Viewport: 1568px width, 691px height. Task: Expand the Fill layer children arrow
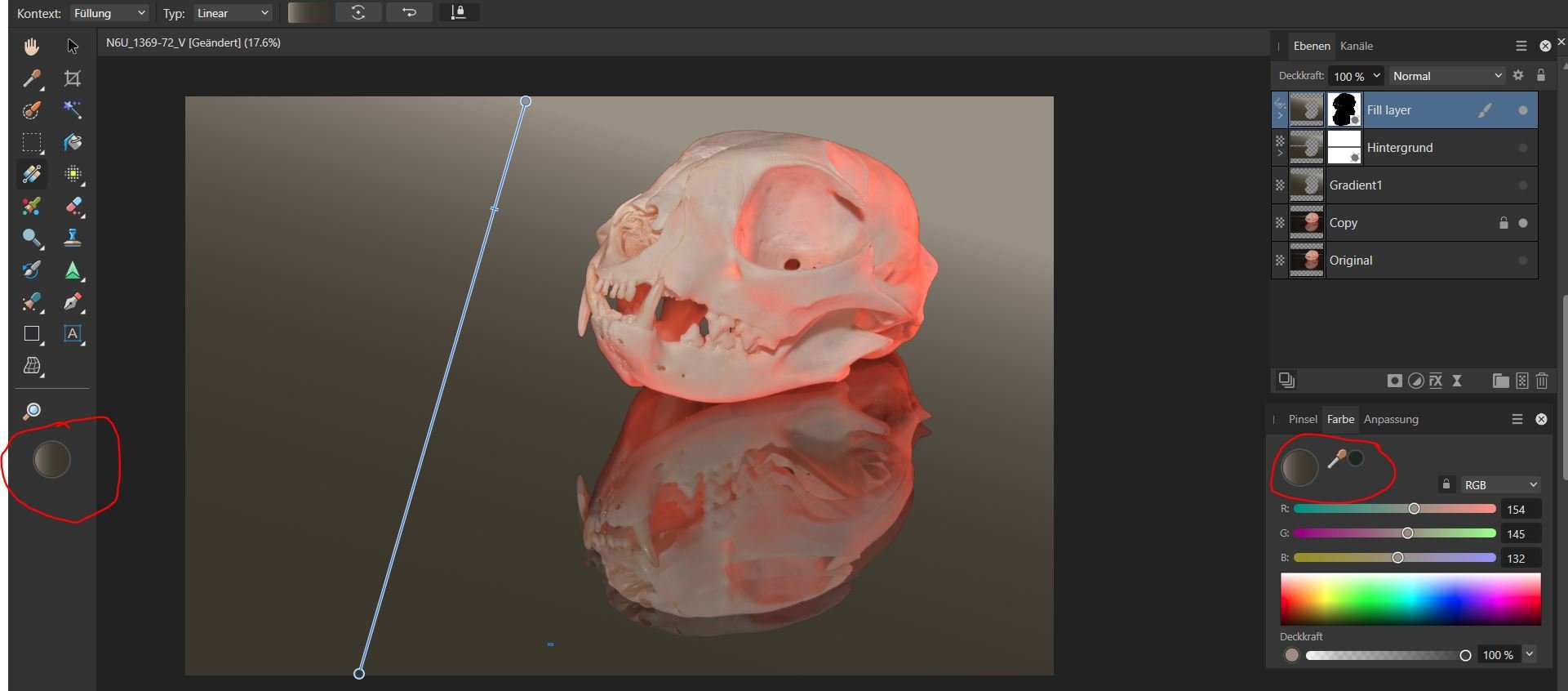tap(1280, 116)
